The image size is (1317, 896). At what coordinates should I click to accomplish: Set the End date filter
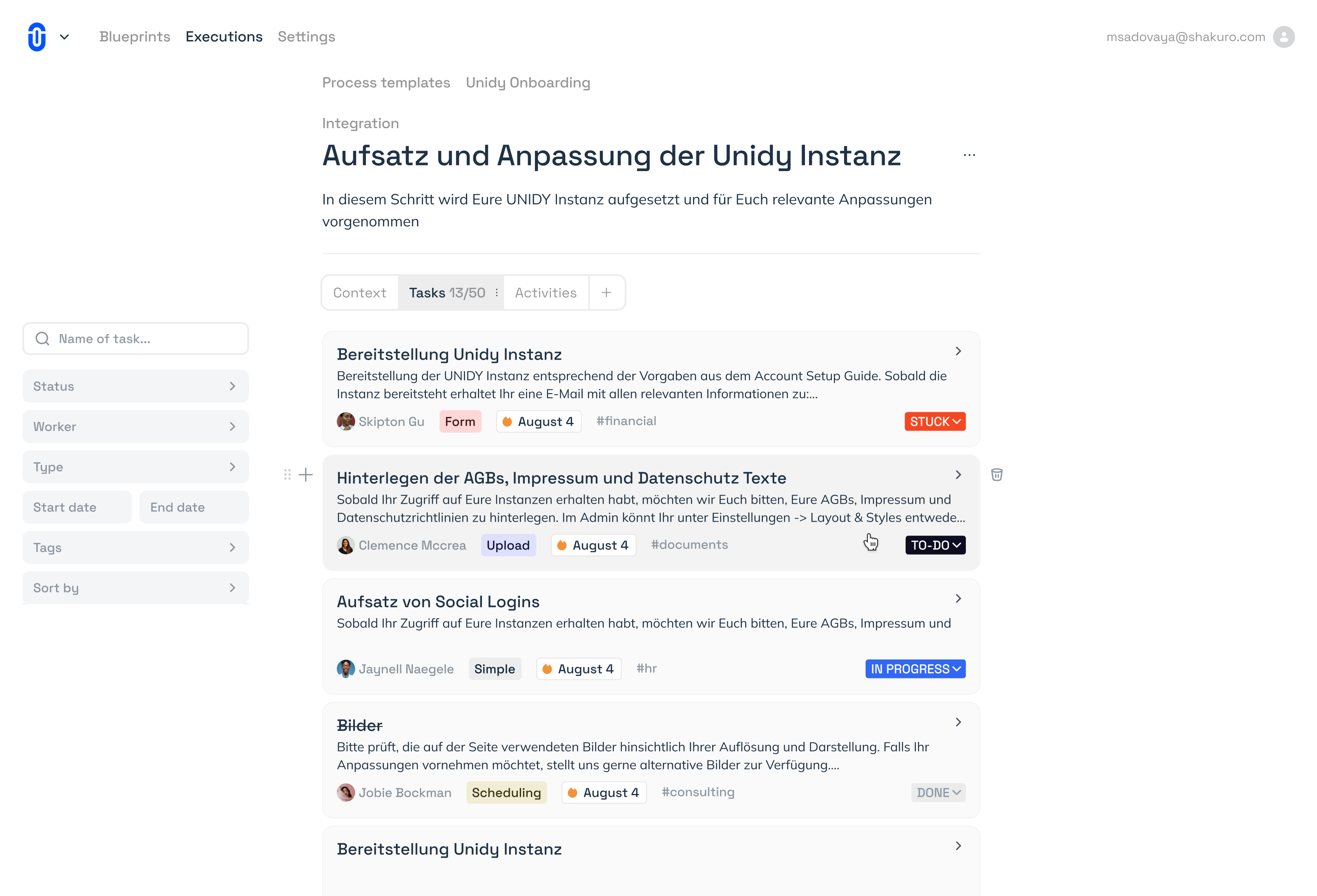194,507
